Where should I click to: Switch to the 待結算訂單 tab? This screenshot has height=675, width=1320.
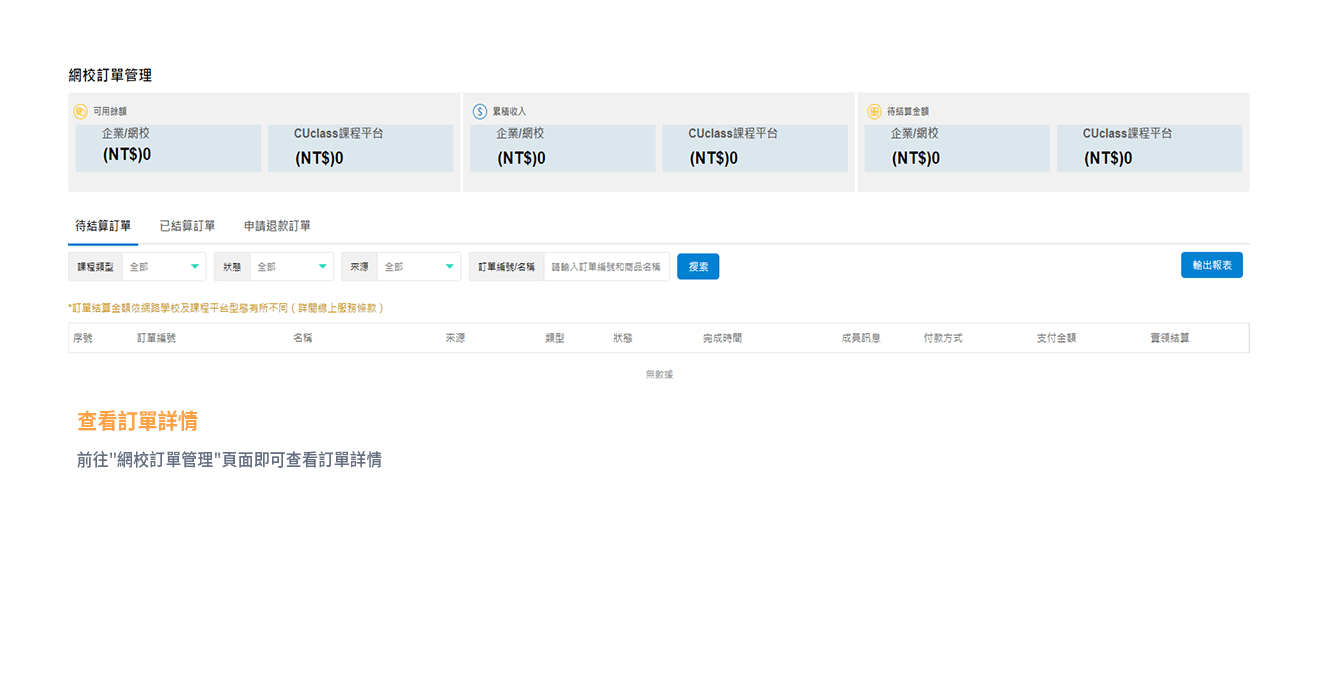103,226
